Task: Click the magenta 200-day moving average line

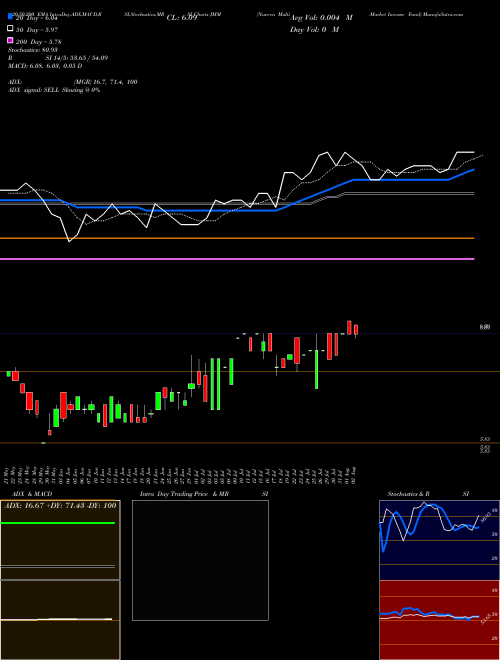Action: (237, 259)
